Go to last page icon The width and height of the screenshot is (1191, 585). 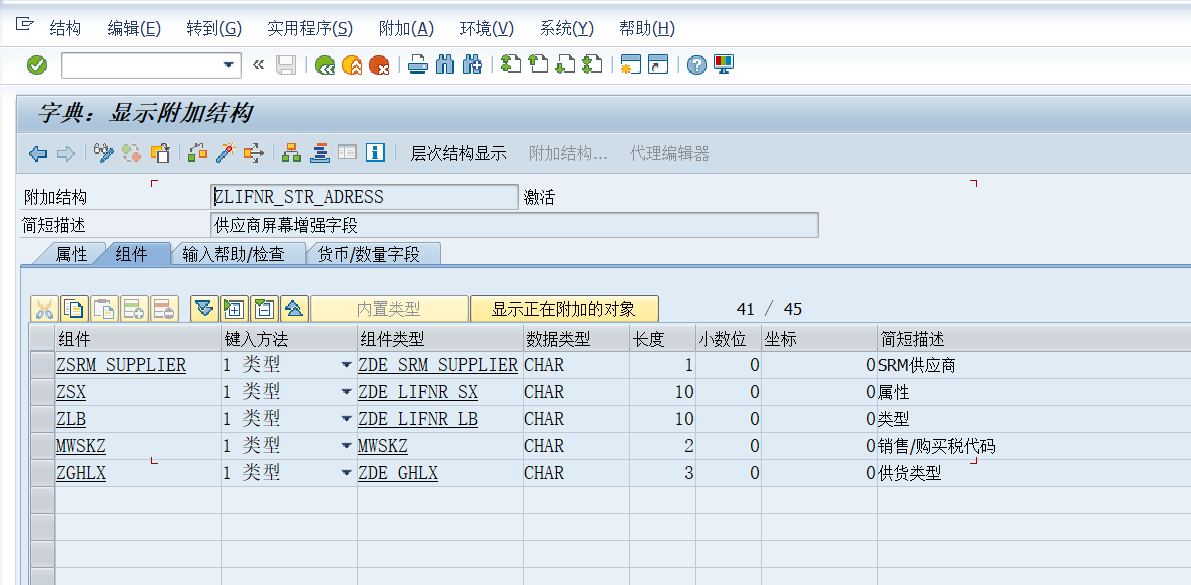(592, 65)
